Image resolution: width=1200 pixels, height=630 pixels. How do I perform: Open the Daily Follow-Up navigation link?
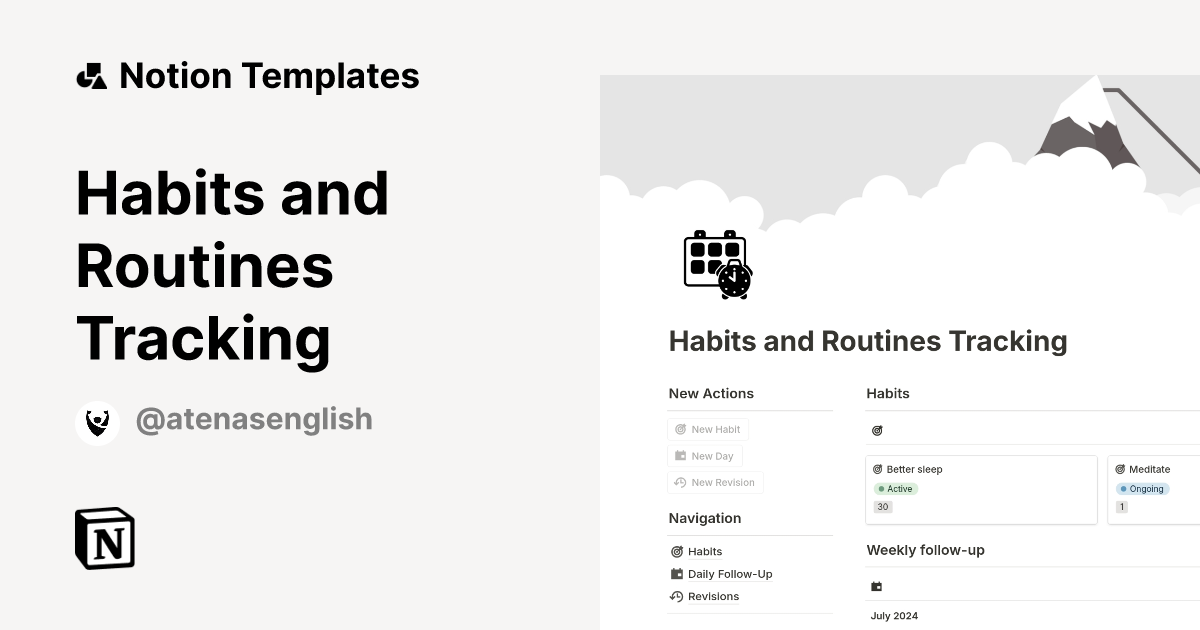pos(729,574)
